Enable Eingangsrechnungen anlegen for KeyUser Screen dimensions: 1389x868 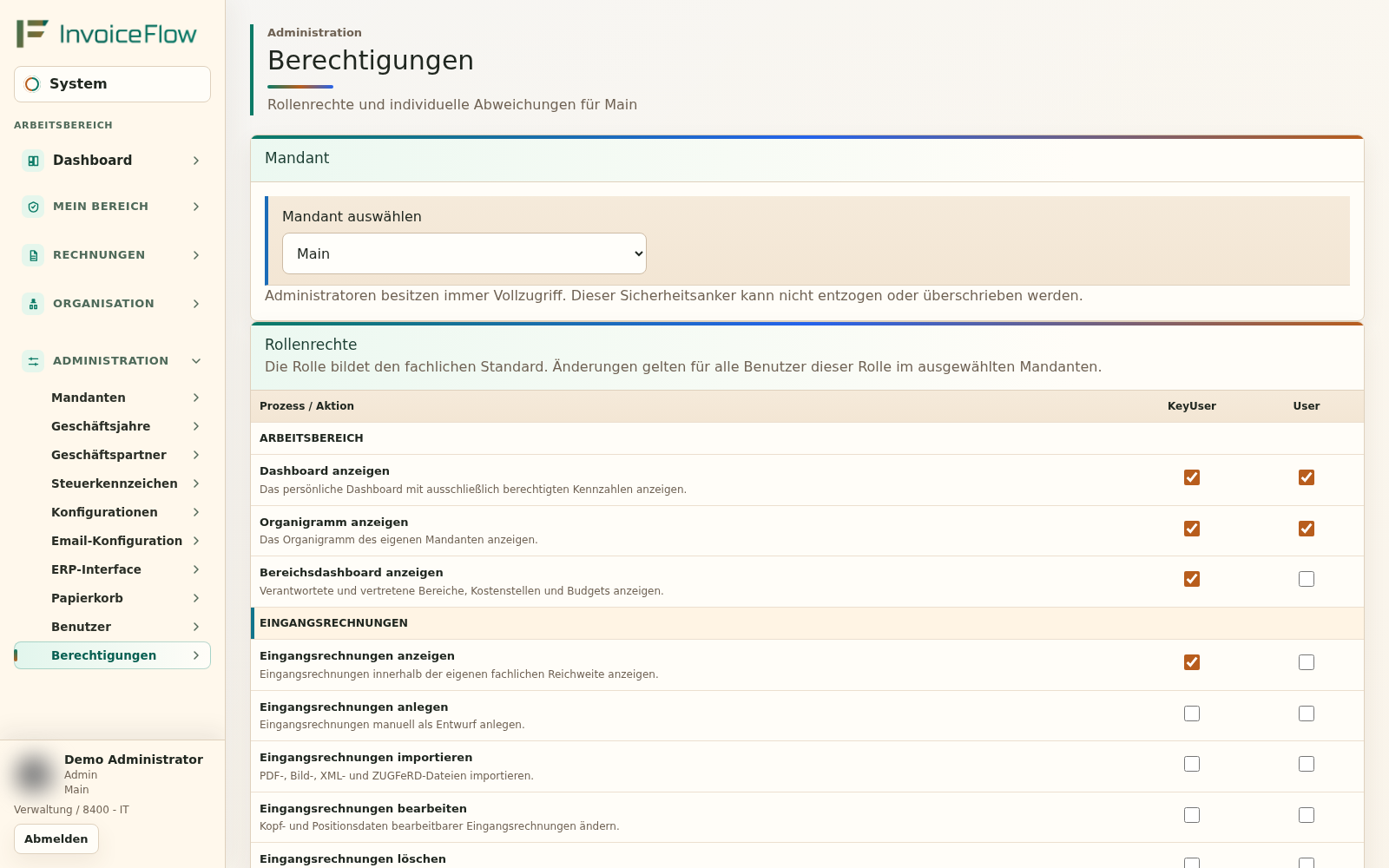tap(1192, 713)
